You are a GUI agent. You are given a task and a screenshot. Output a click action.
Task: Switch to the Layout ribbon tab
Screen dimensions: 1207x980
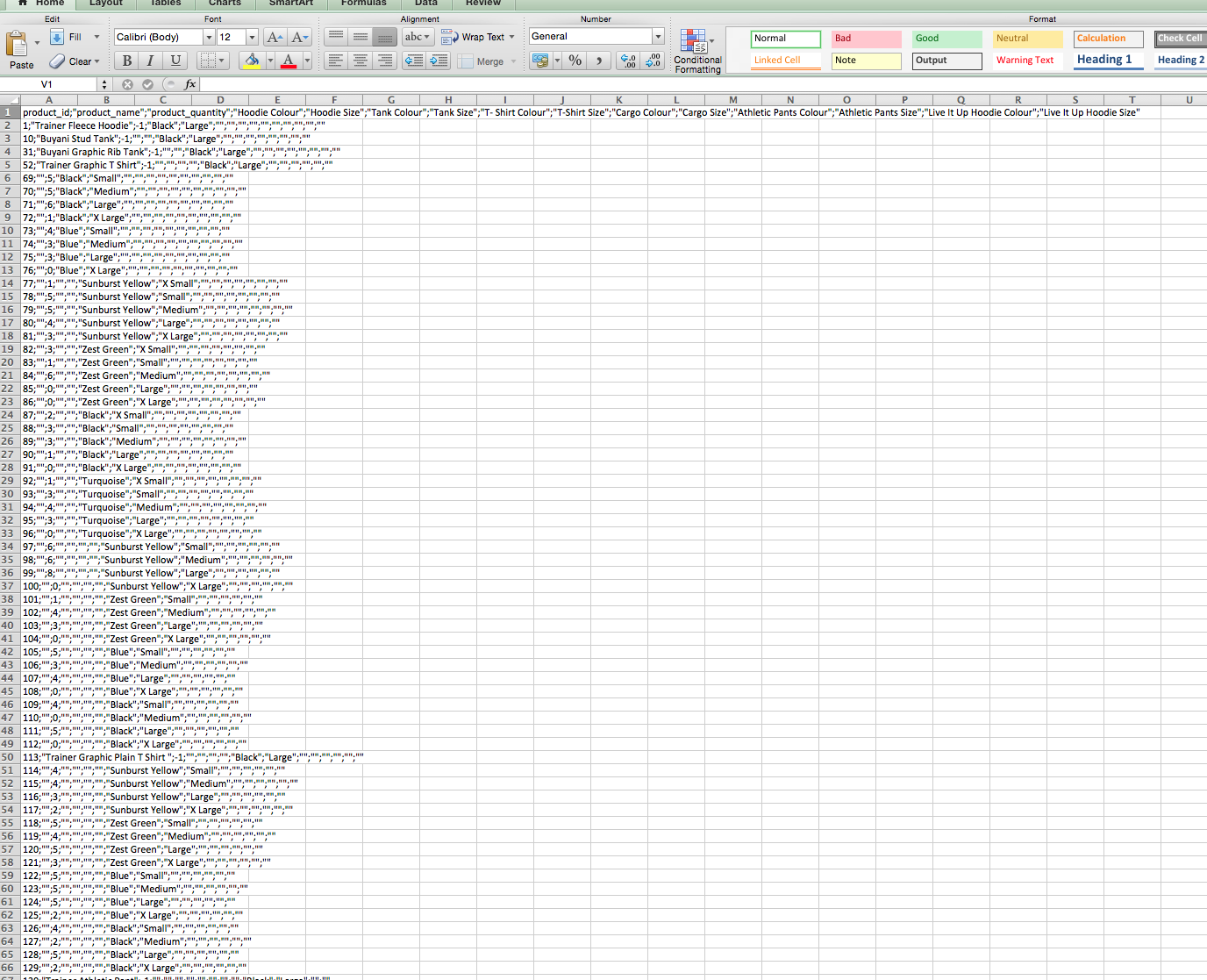pos(106,4)
